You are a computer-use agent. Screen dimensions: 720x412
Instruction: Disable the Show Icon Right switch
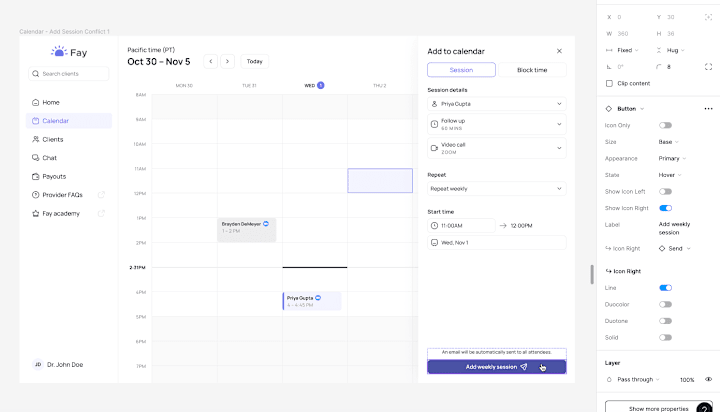click(x=665, y=208)
